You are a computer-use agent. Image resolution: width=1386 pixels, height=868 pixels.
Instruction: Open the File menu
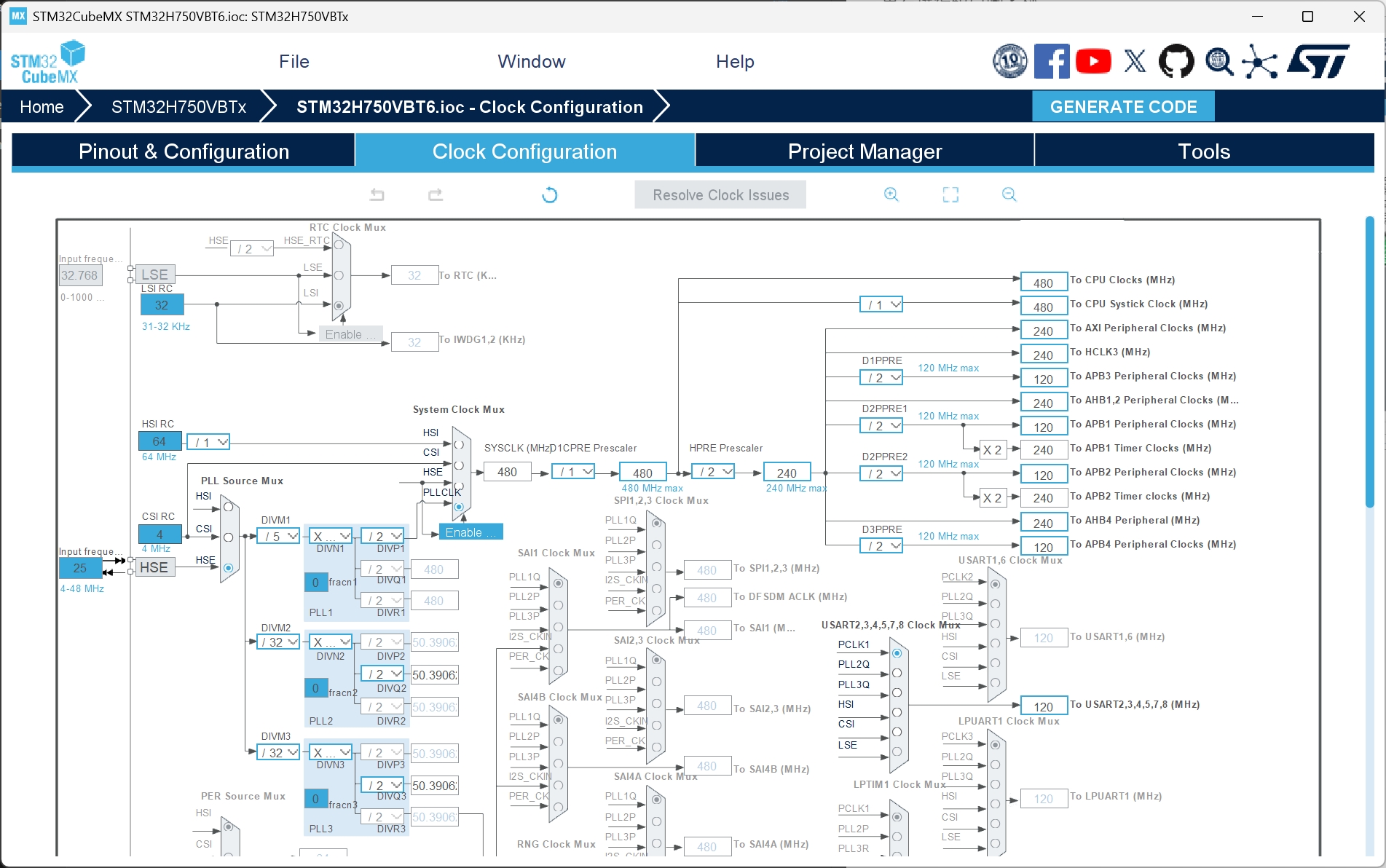(294, 61)
